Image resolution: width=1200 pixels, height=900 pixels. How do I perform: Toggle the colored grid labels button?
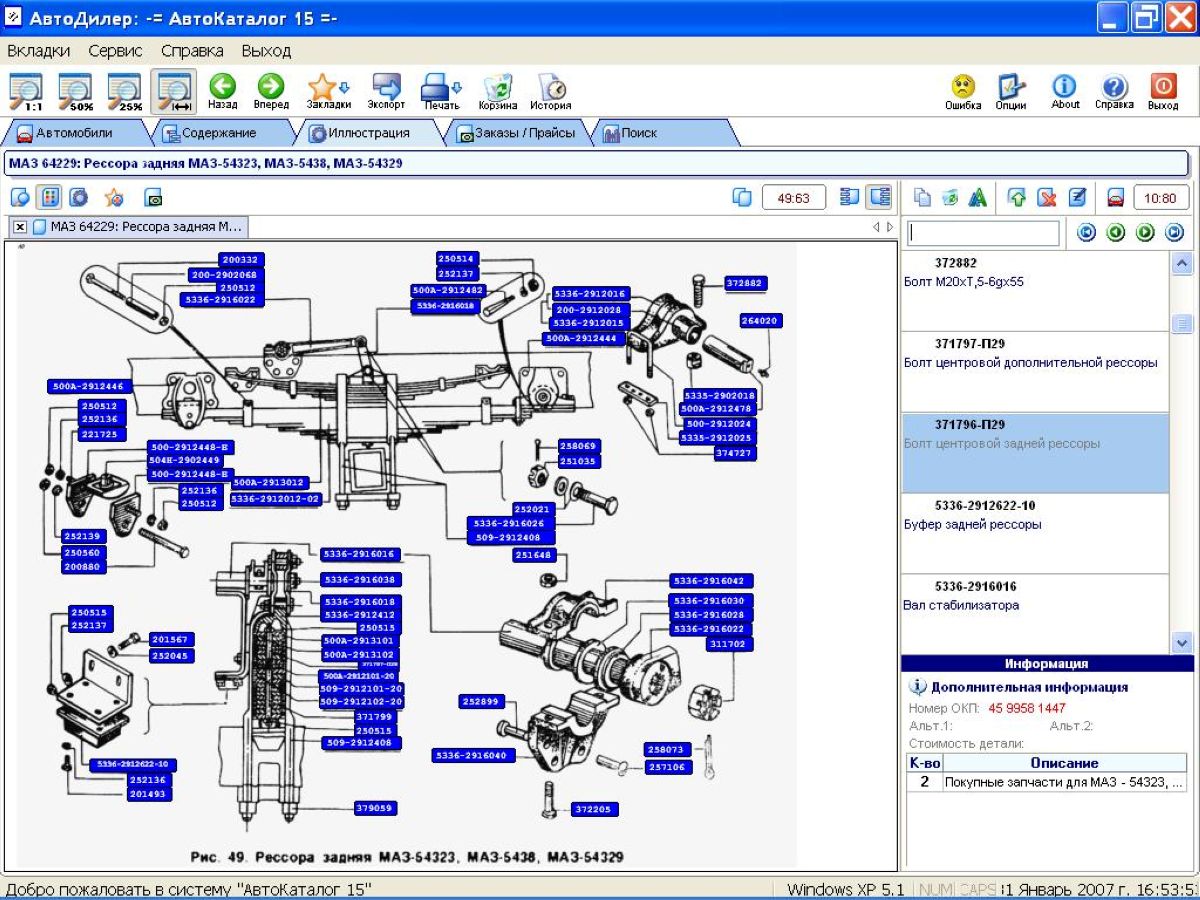[x=50, y=197]
